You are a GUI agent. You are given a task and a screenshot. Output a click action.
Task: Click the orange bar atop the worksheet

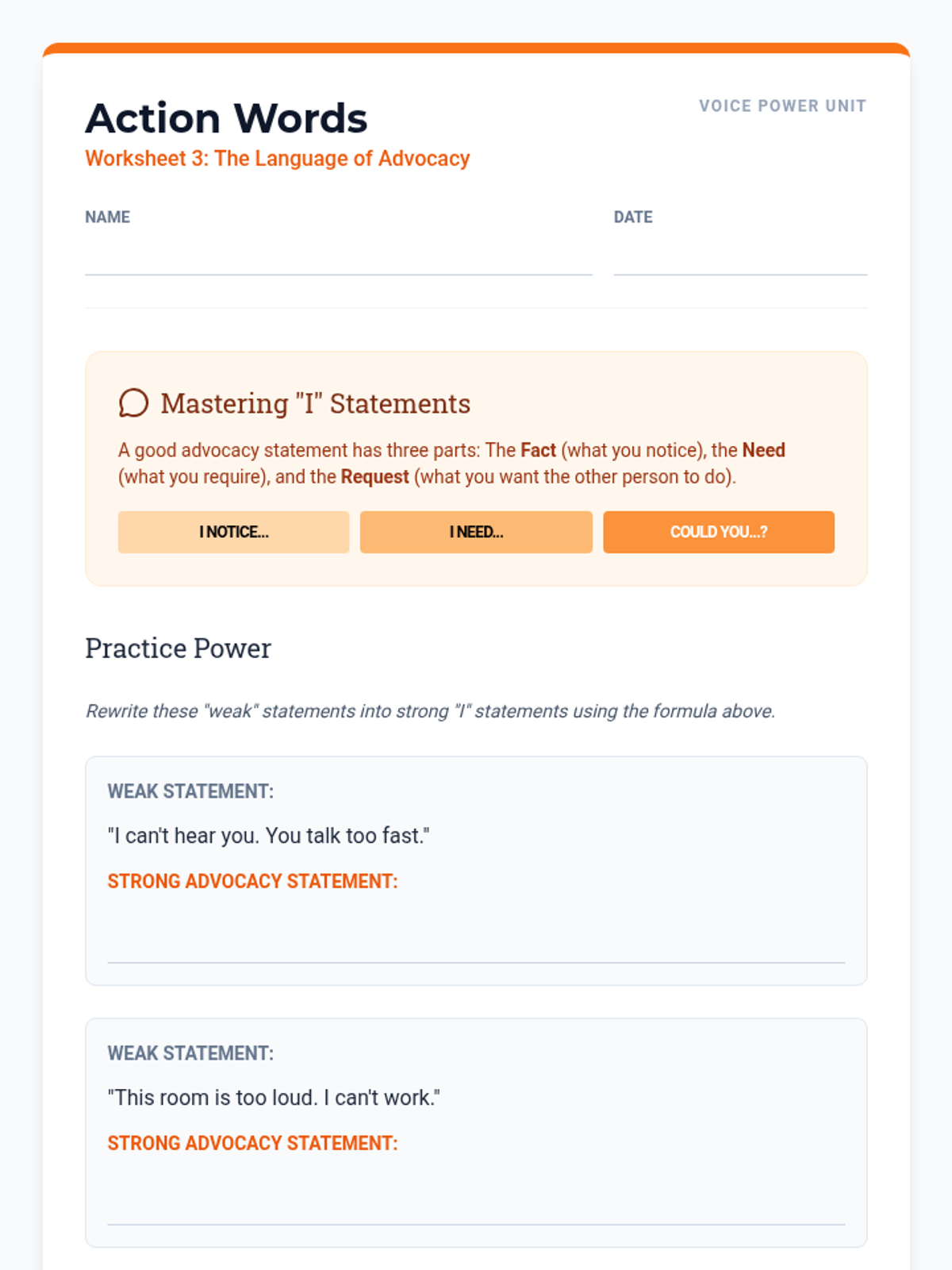476,48
